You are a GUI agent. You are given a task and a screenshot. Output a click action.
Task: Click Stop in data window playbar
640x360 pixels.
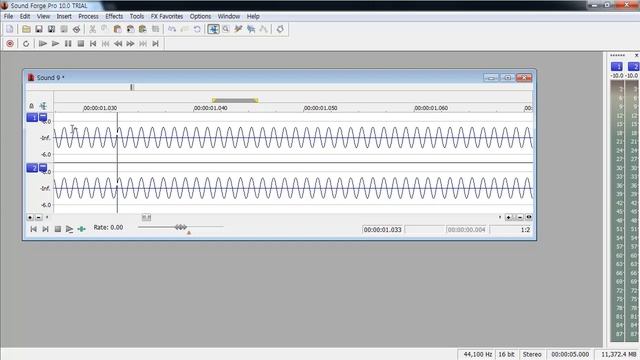pyautogui.click(x=58, y=229)
